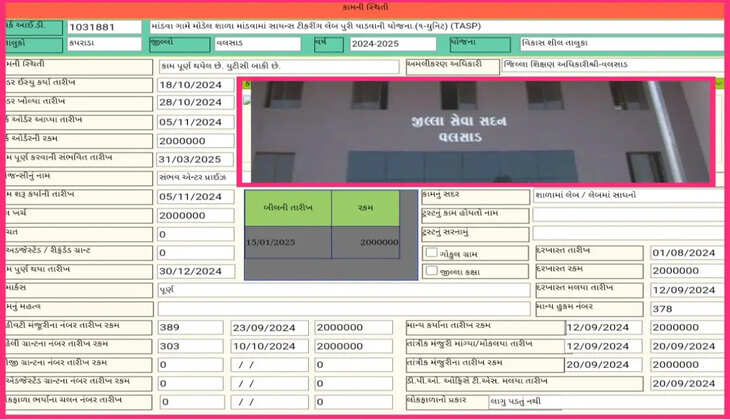730x420 pixels.
Task: Click the work completed date 30/12/2024
Action: [x=196, y=271]
